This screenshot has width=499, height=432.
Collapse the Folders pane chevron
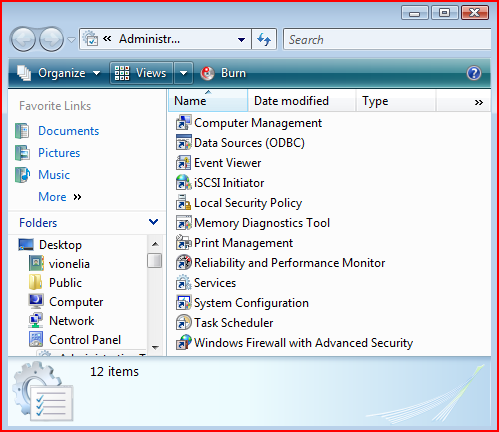[x=153, y=222]
